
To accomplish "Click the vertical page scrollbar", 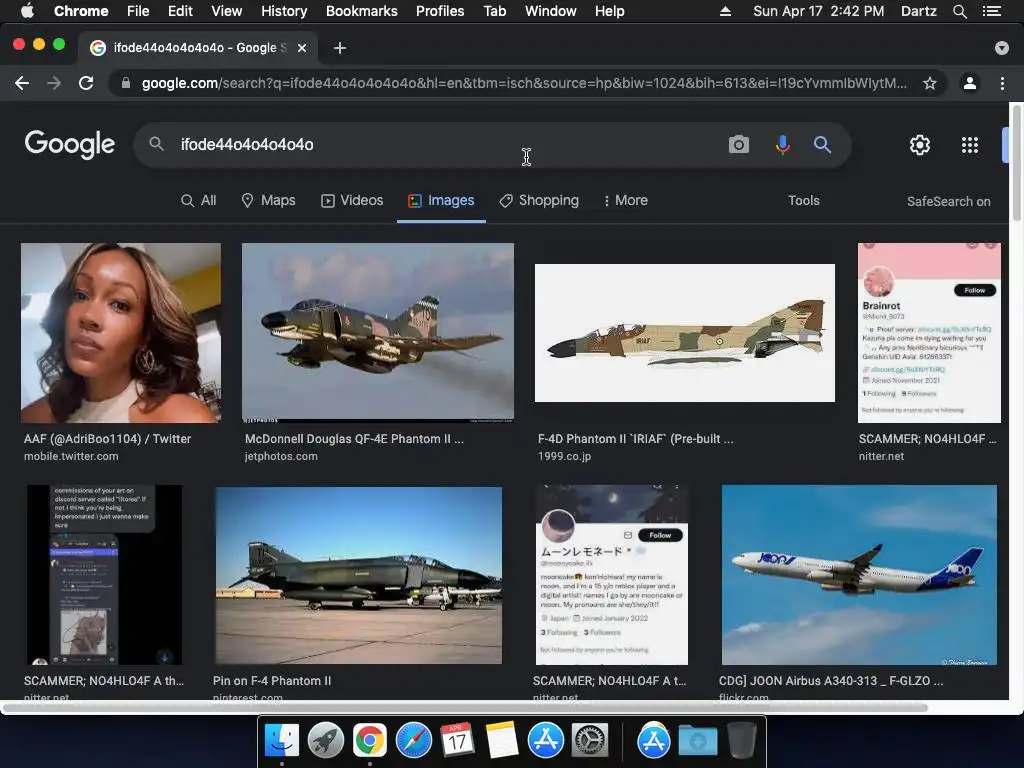I will [1016, 163].
